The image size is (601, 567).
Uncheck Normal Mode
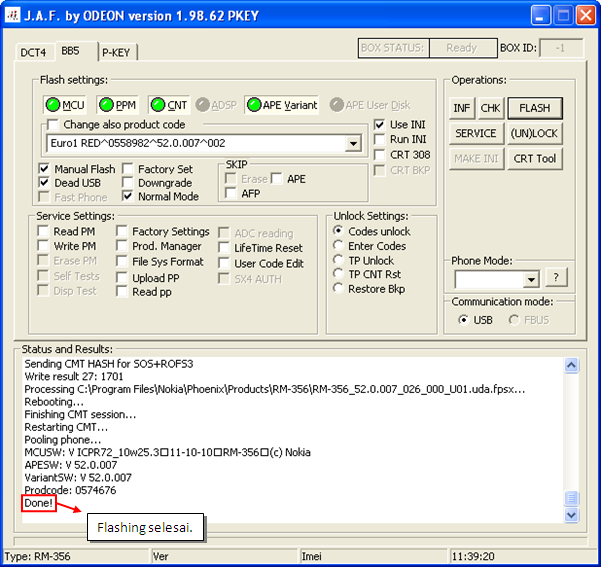pos(128,196)
